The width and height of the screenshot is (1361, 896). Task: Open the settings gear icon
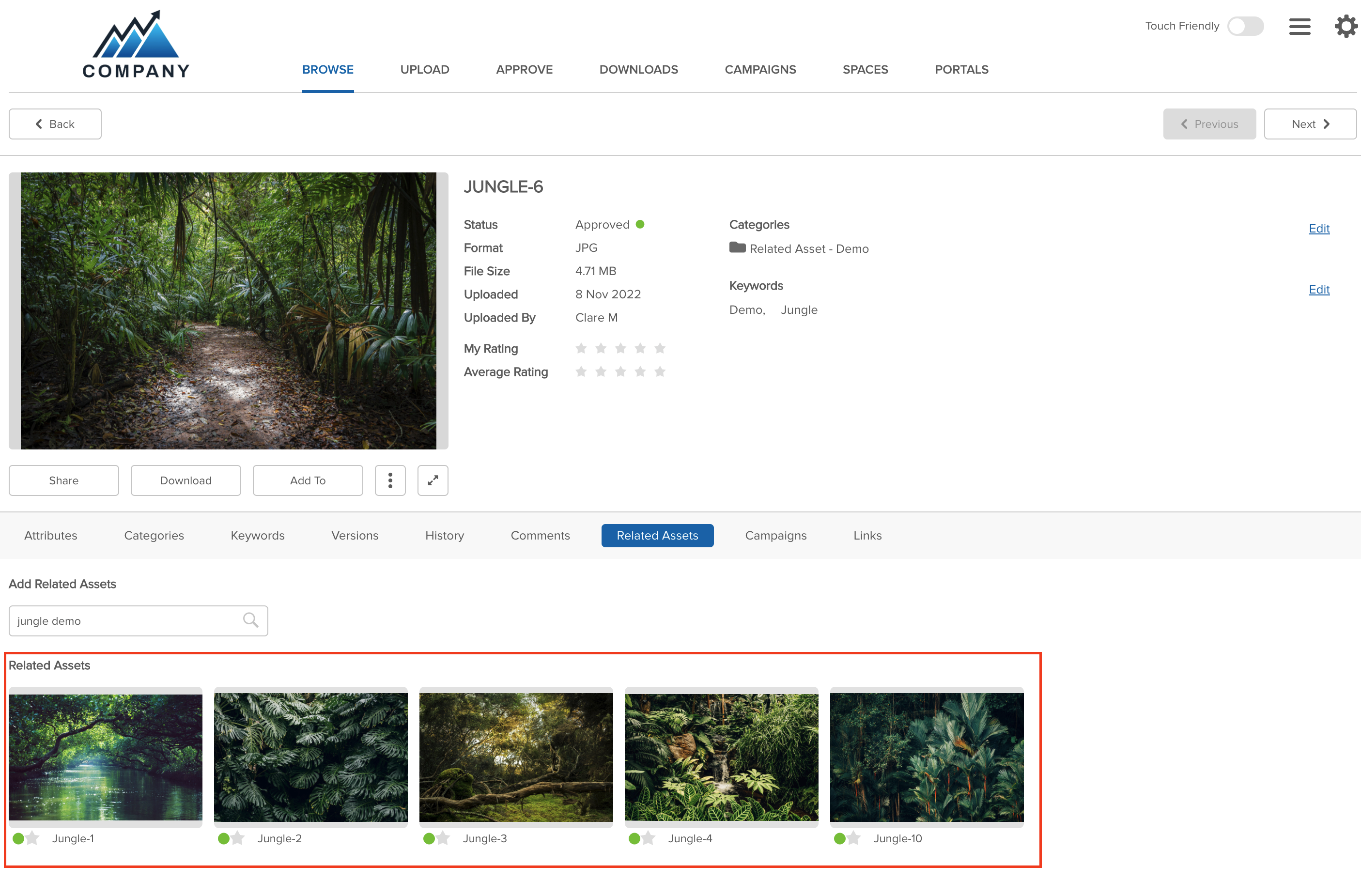[1346, 26]
